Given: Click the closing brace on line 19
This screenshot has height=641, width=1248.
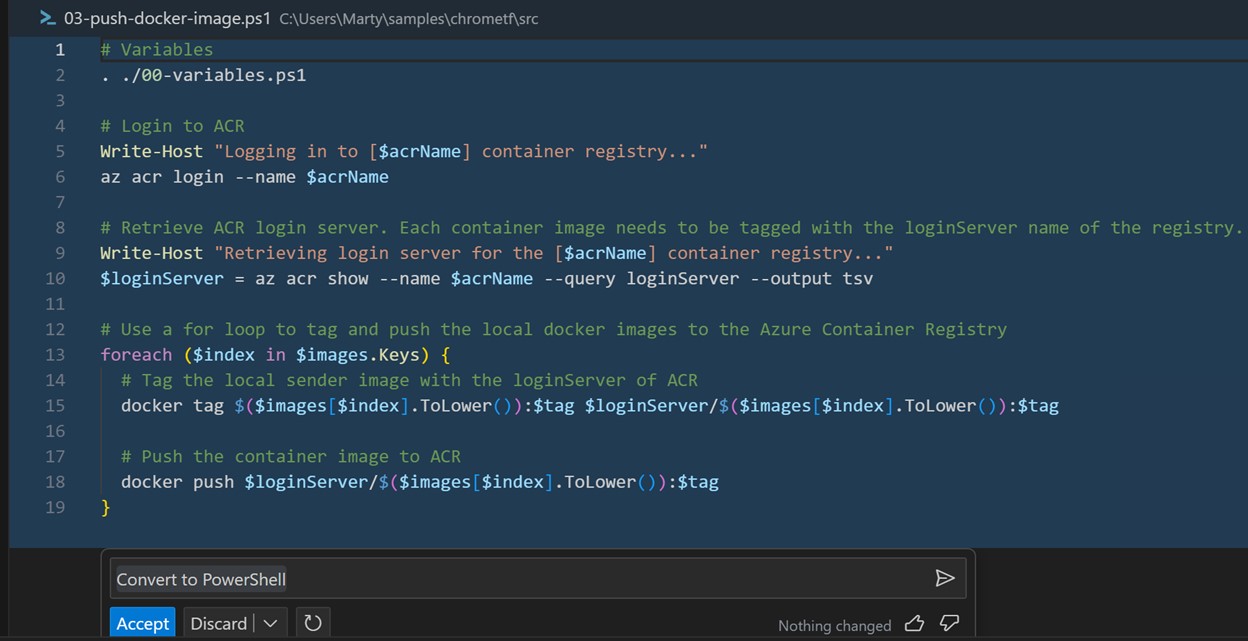Looking at the screenshot, I should coord(105,507).
